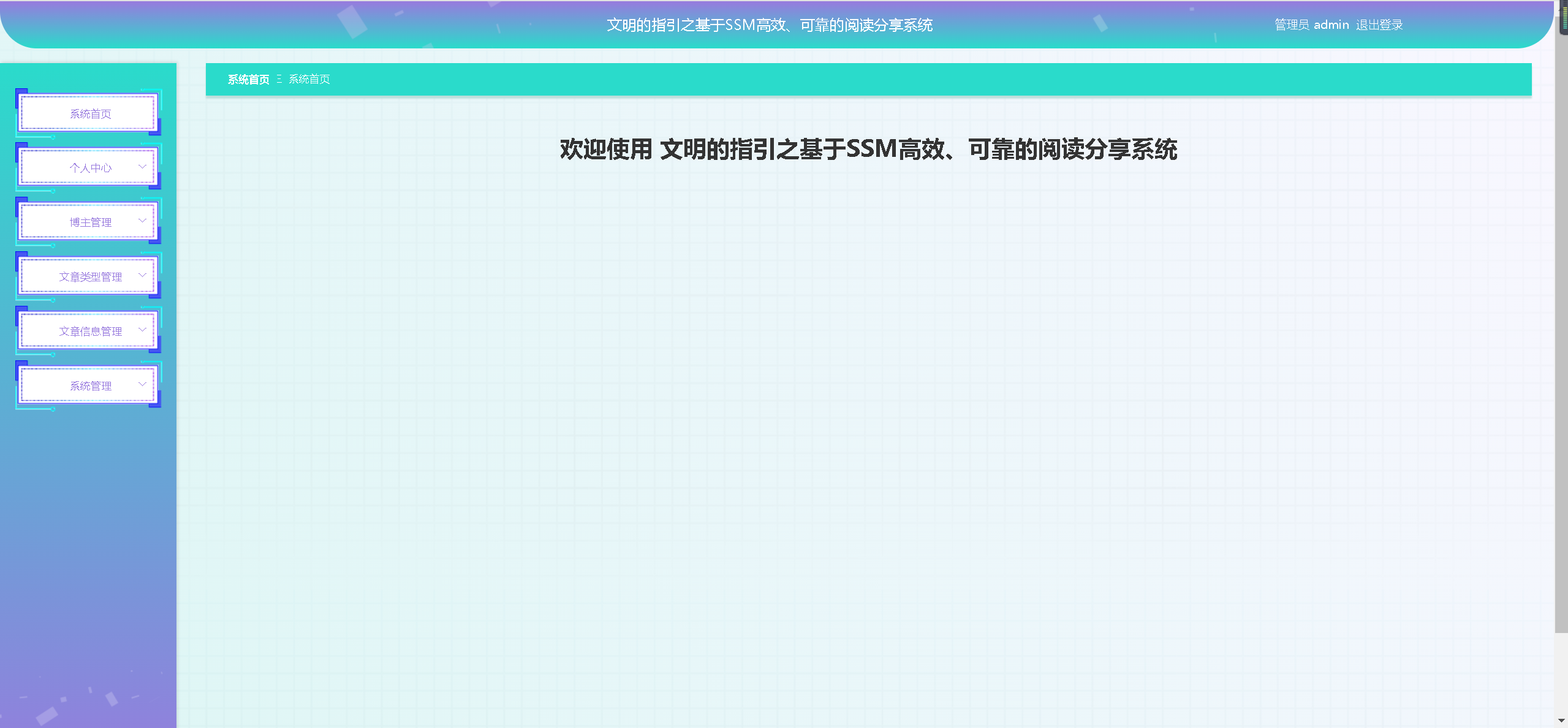Open the 系统首页 sidebar menu item

click(90, 114)
